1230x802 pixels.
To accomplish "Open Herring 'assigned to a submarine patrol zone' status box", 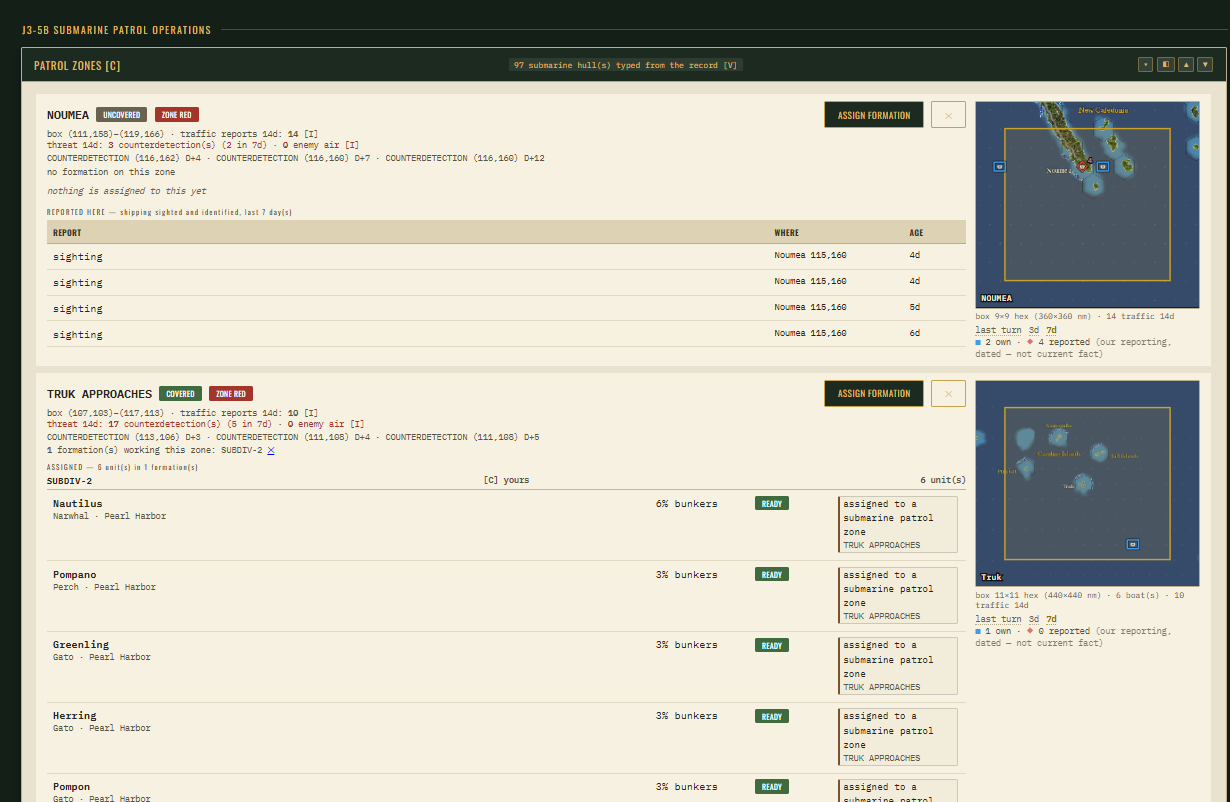I will [x=897, y=737].
